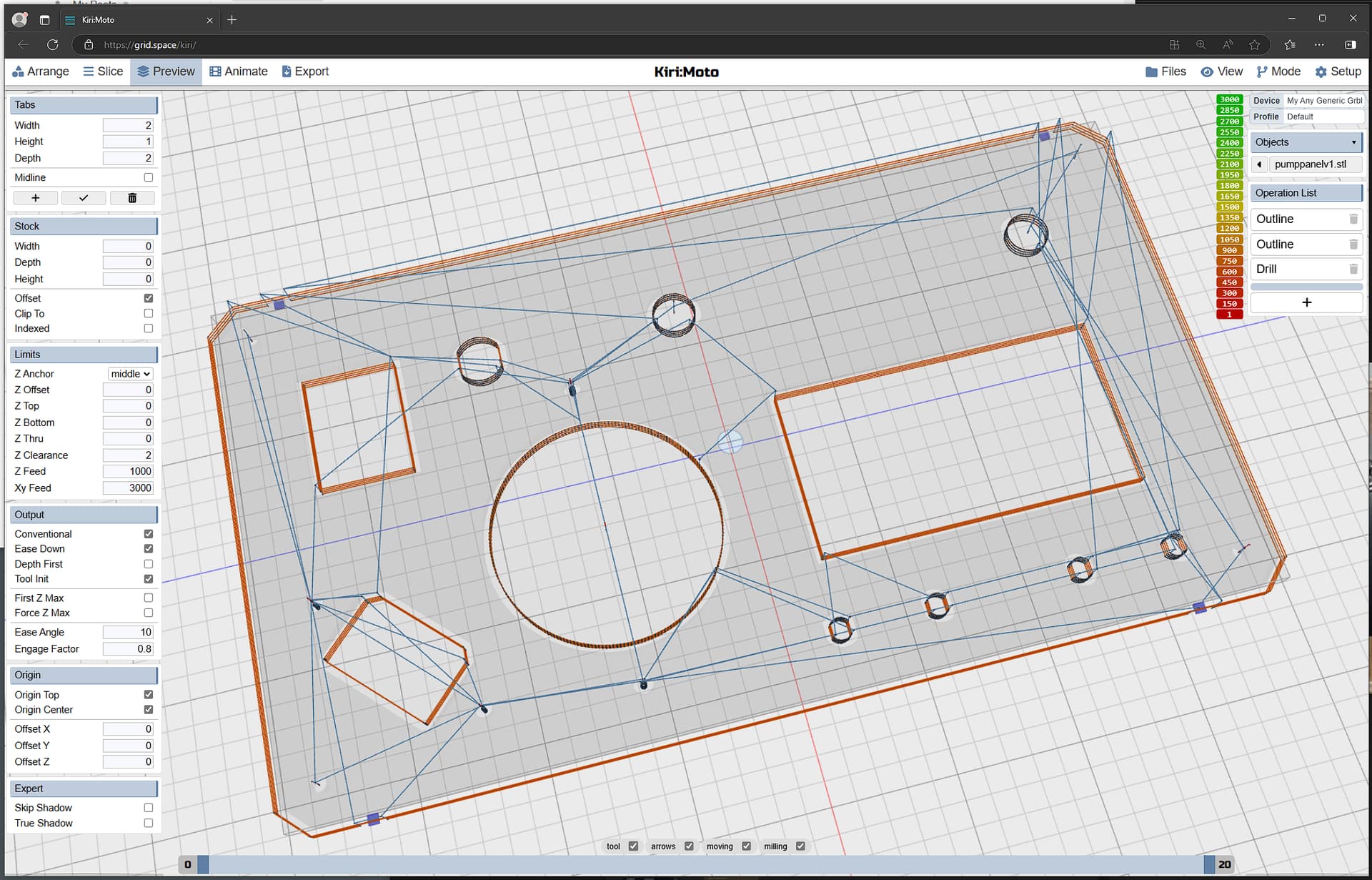Click the Mode button
1372x880 pixels.
[x=1278, y=71]
